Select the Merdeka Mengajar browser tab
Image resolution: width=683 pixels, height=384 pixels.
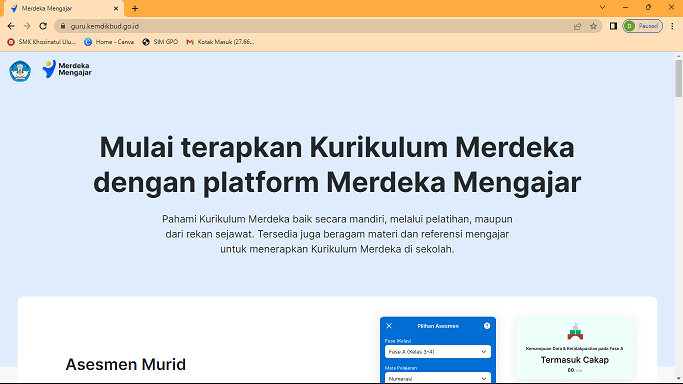point(63,8)
